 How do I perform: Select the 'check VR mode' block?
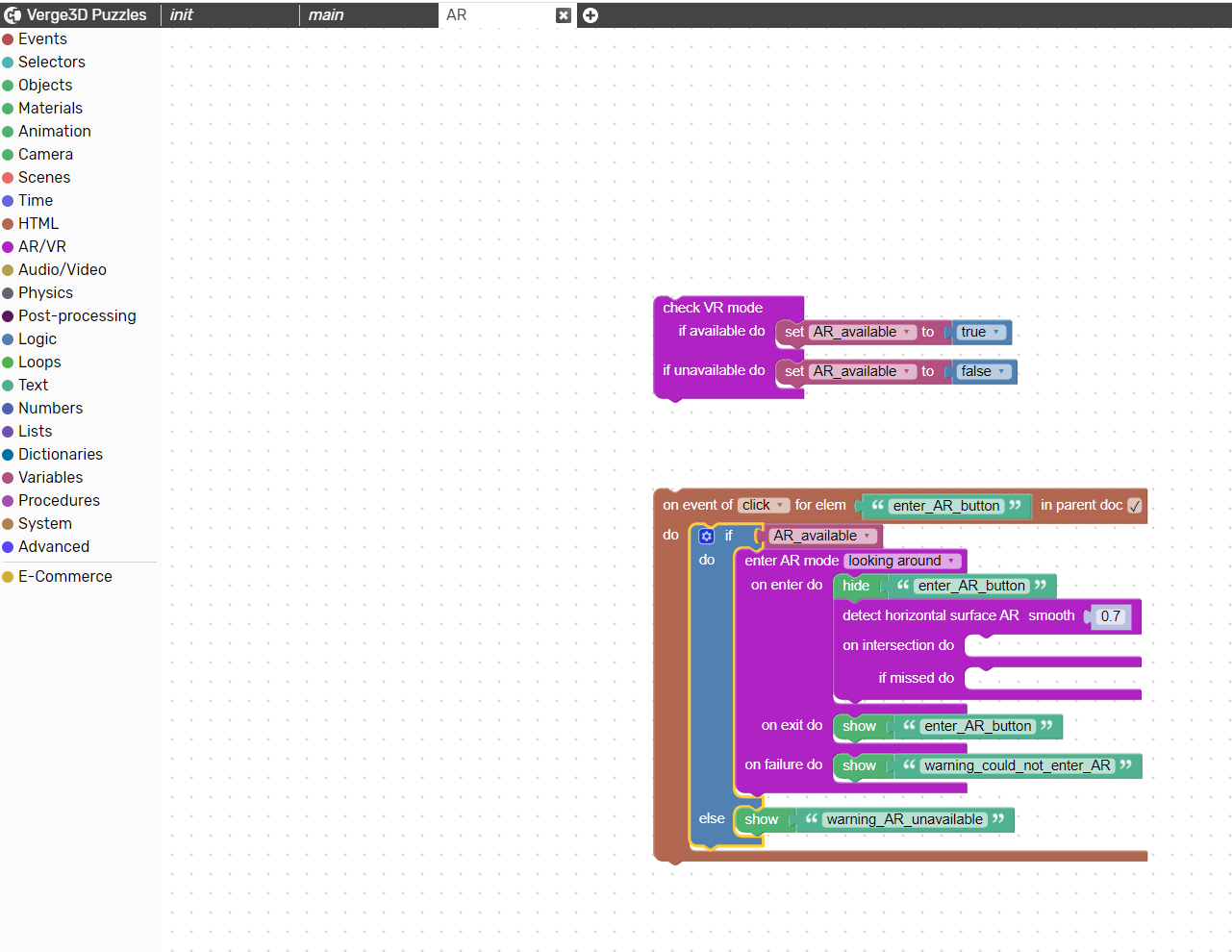pos(713,308)
